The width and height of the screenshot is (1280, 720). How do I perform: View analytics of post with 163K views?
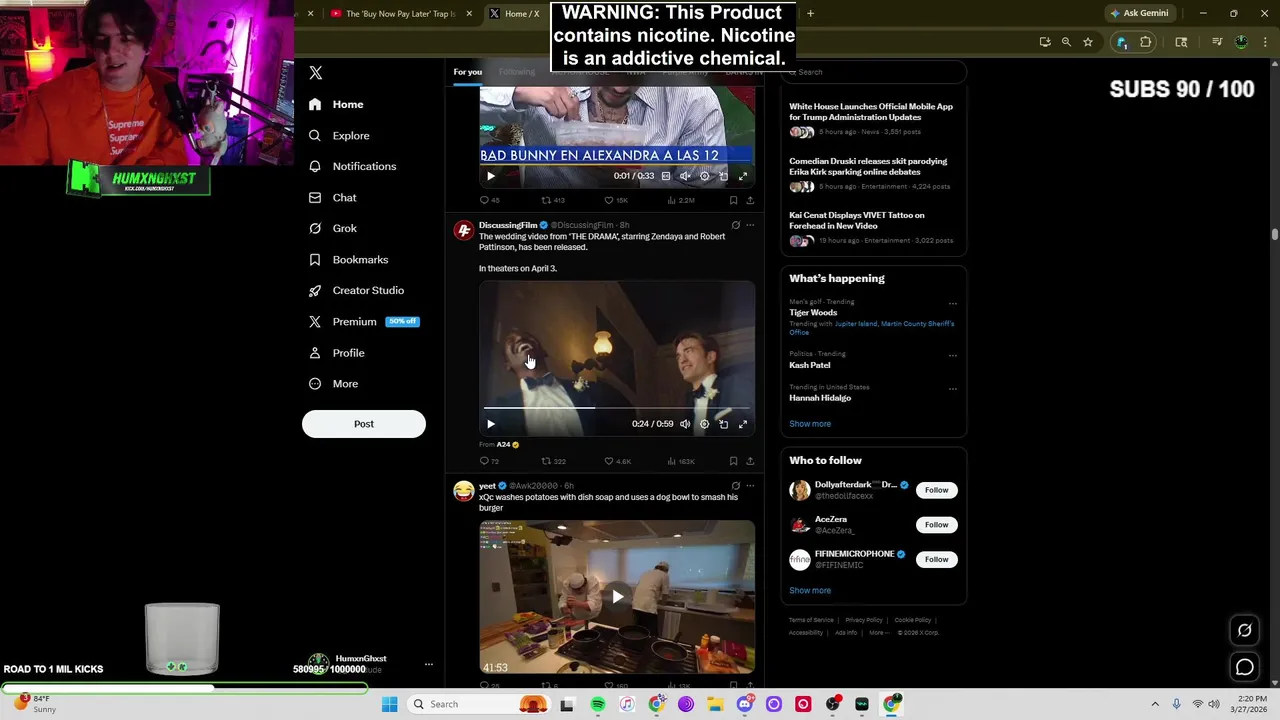(x=680, y=461)
